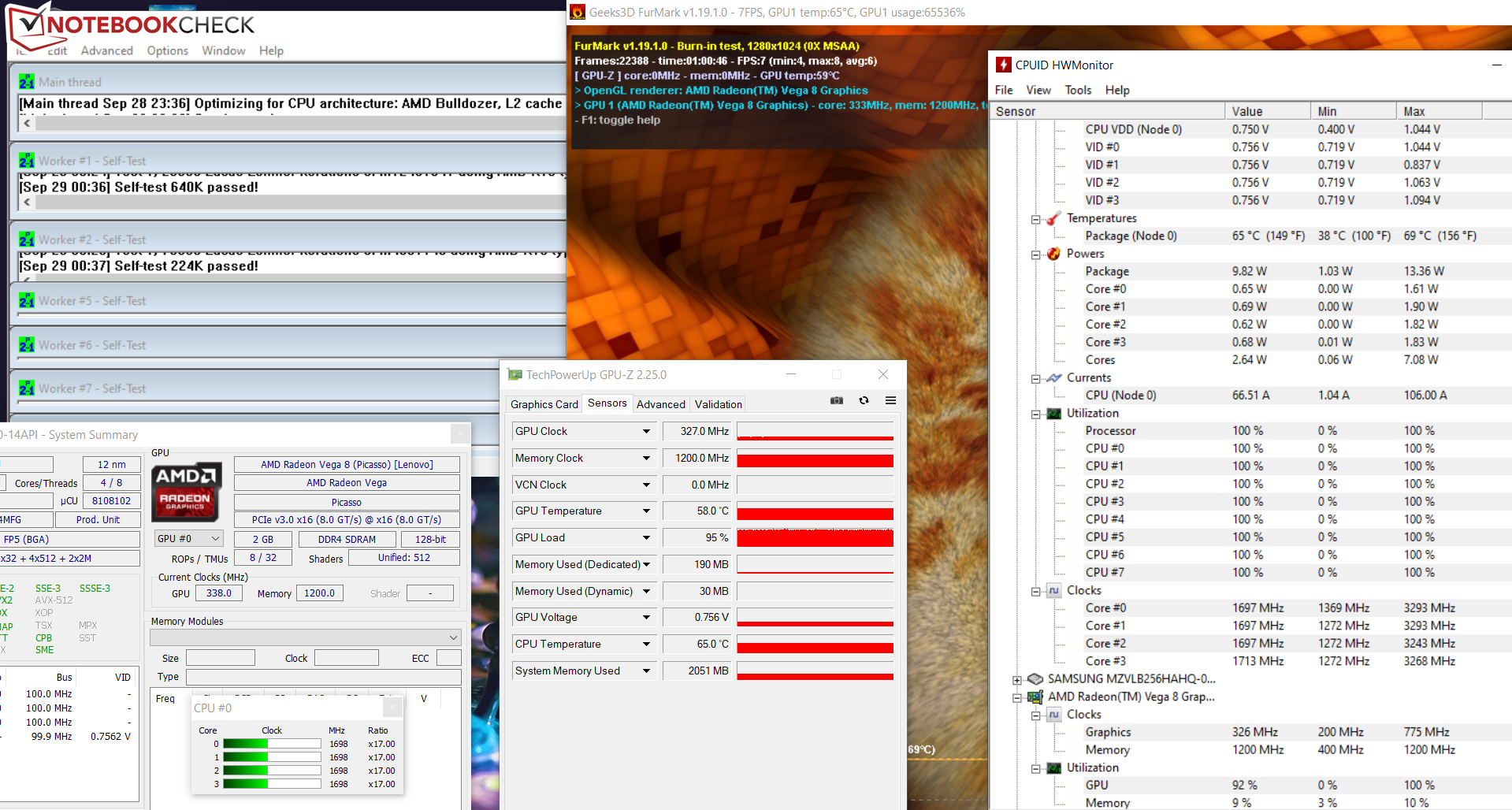Click the SAMSUNG drive icon in HWMonitor
Image resolution: width=1512 pixels, height=810 pixels.
point(1035,679)
